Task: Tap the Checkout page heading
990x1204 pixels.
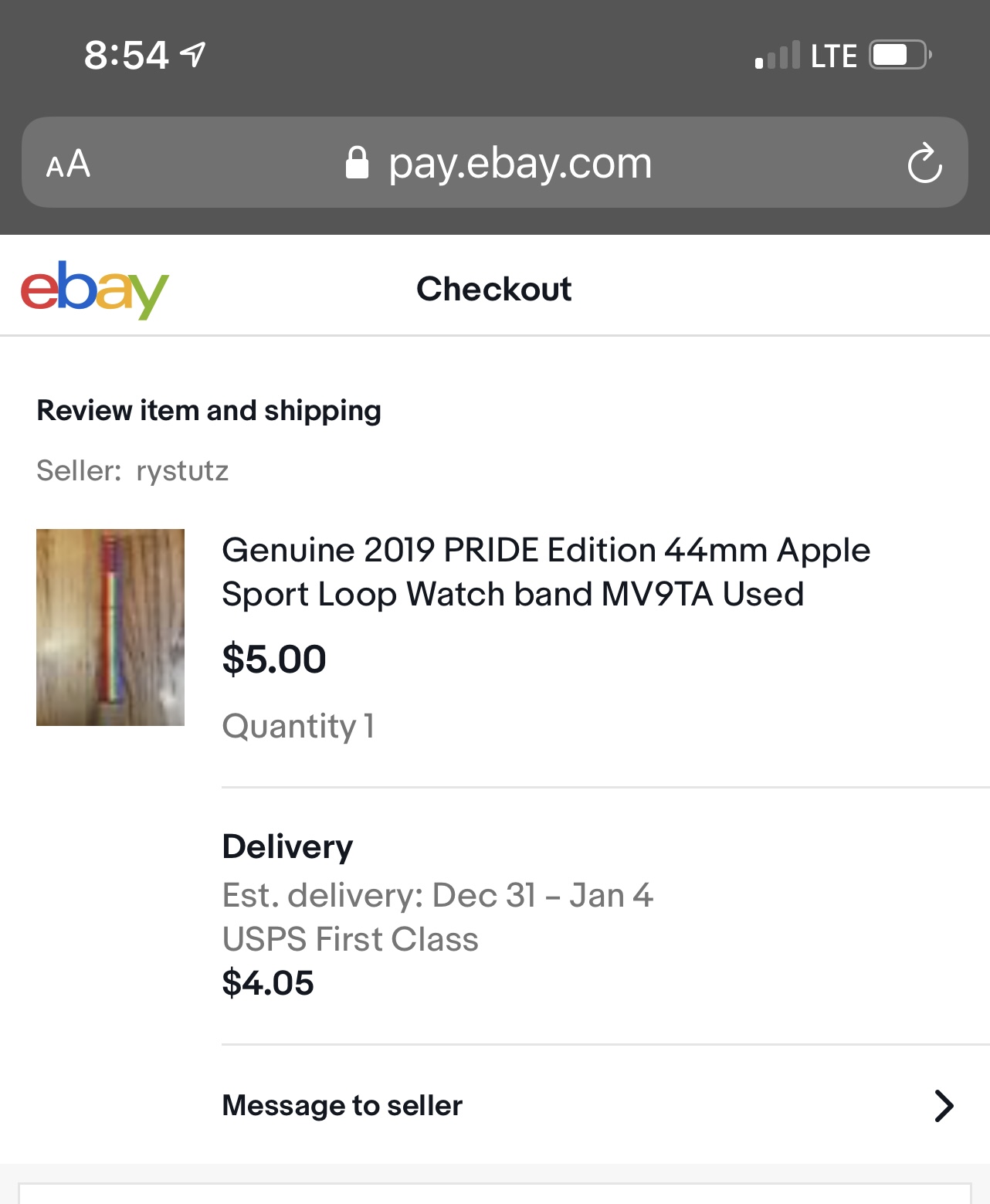Action: [x=494, y=289]
